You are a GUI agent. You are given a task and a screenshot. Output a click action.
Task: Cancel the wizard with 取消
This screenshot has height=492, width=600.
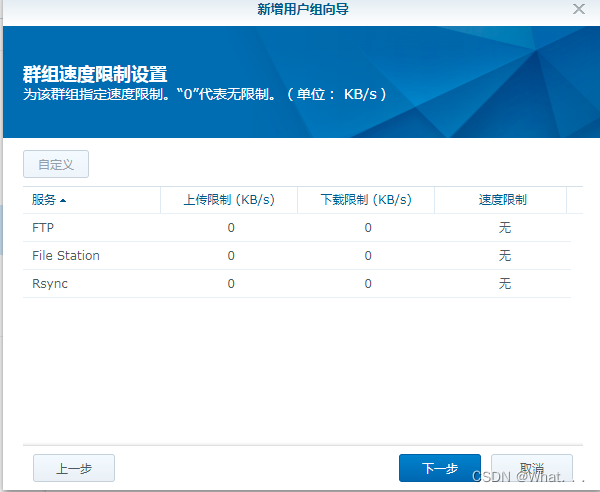(532, 468)
